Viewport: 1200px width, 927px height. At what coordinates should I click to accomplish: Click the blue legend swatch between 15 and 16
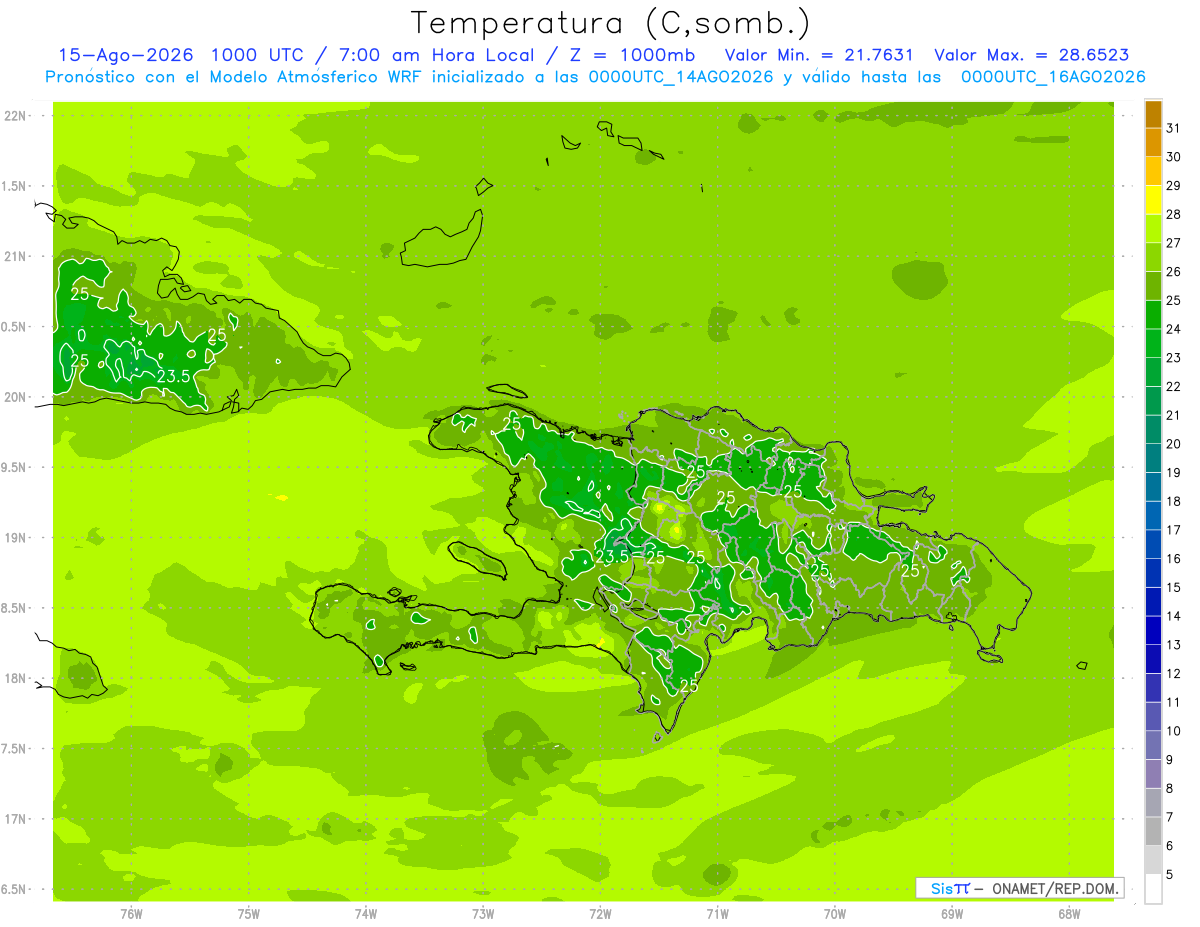1154,573
